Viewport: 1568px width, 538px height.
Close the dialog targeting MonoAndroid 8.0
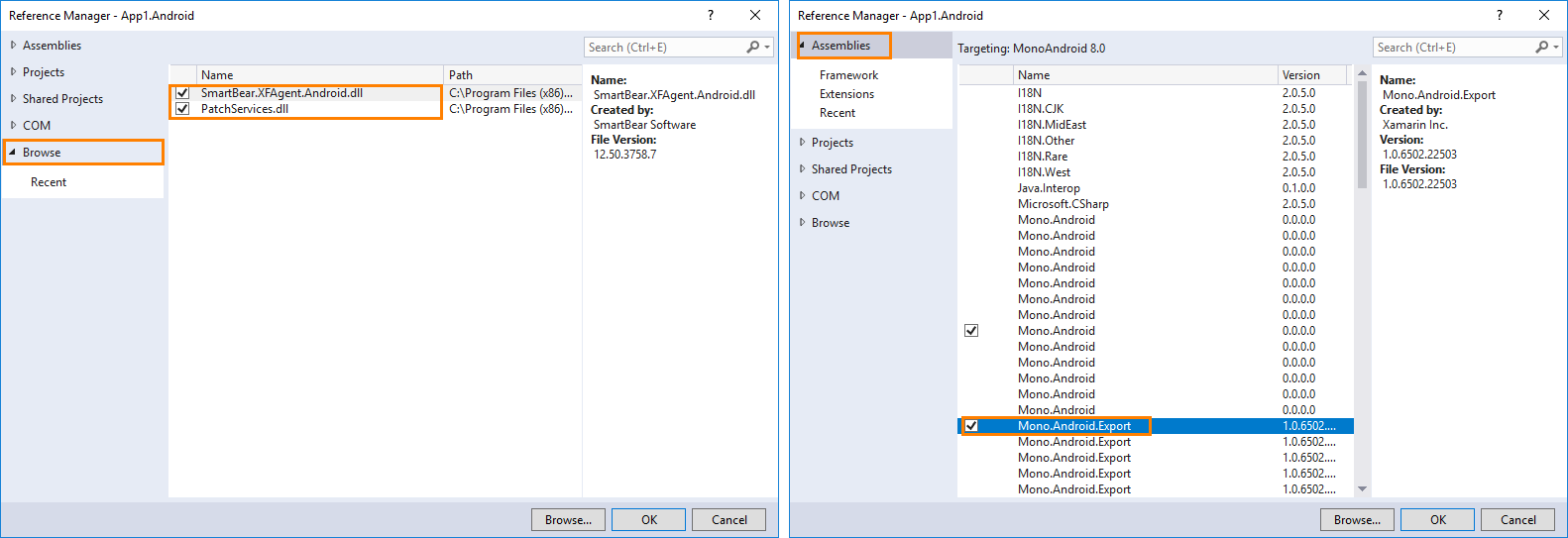click(x=1544, y=15)
